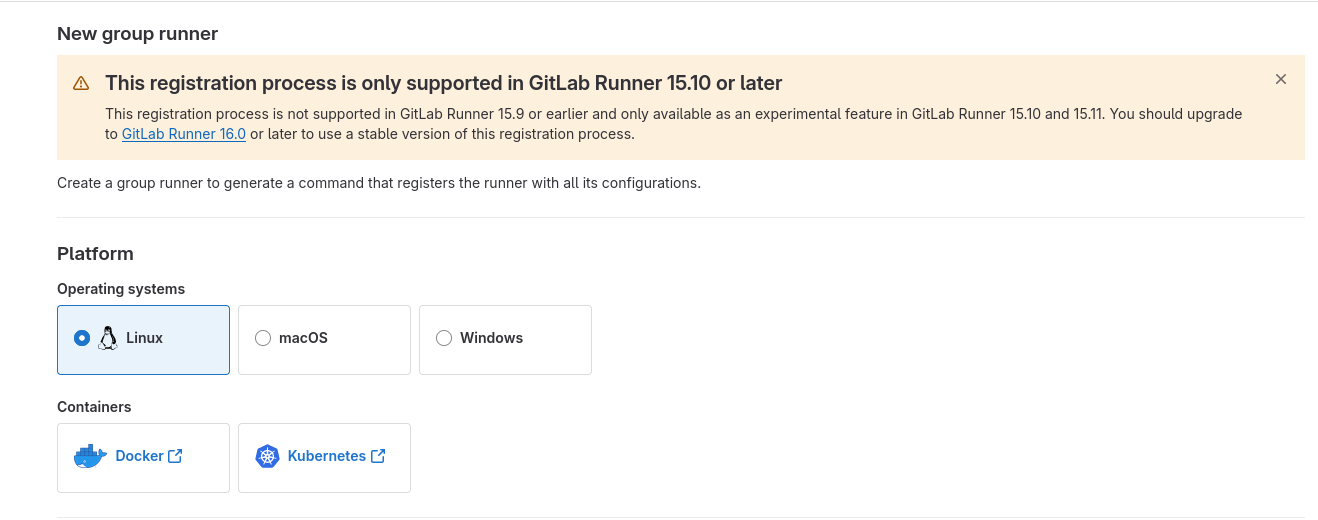
Task: Click the 'New group runner' page heading
Action: (x=137, y=34)
